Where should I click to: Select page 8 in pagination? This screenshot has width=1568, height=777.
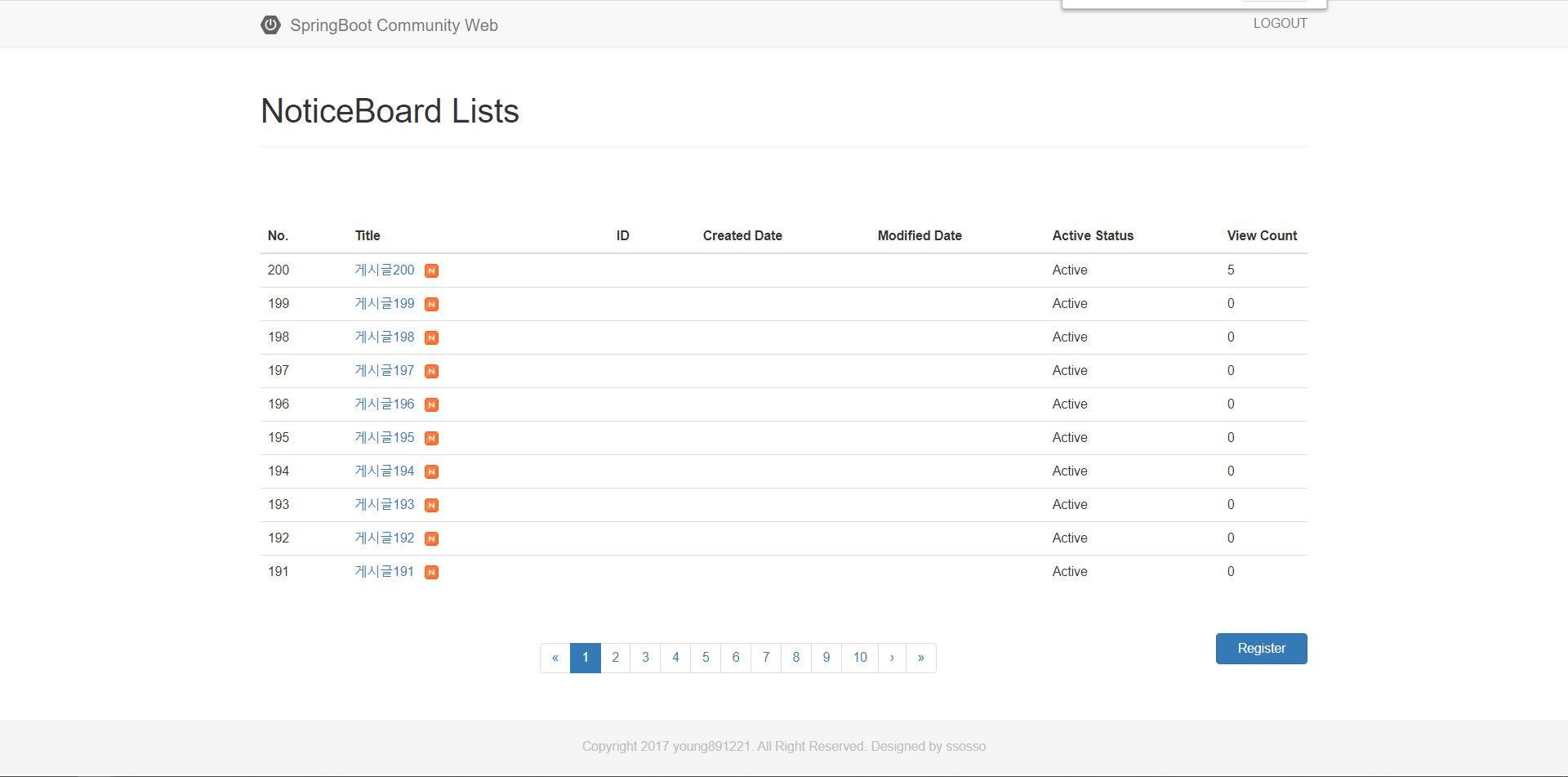[796, 658]
